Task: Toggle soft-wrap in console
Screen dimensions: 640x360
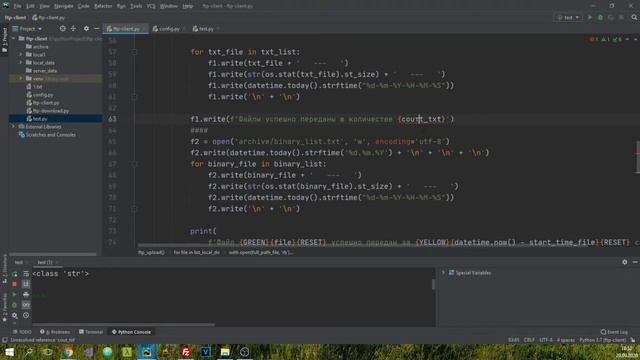Action: pos(26,274)
